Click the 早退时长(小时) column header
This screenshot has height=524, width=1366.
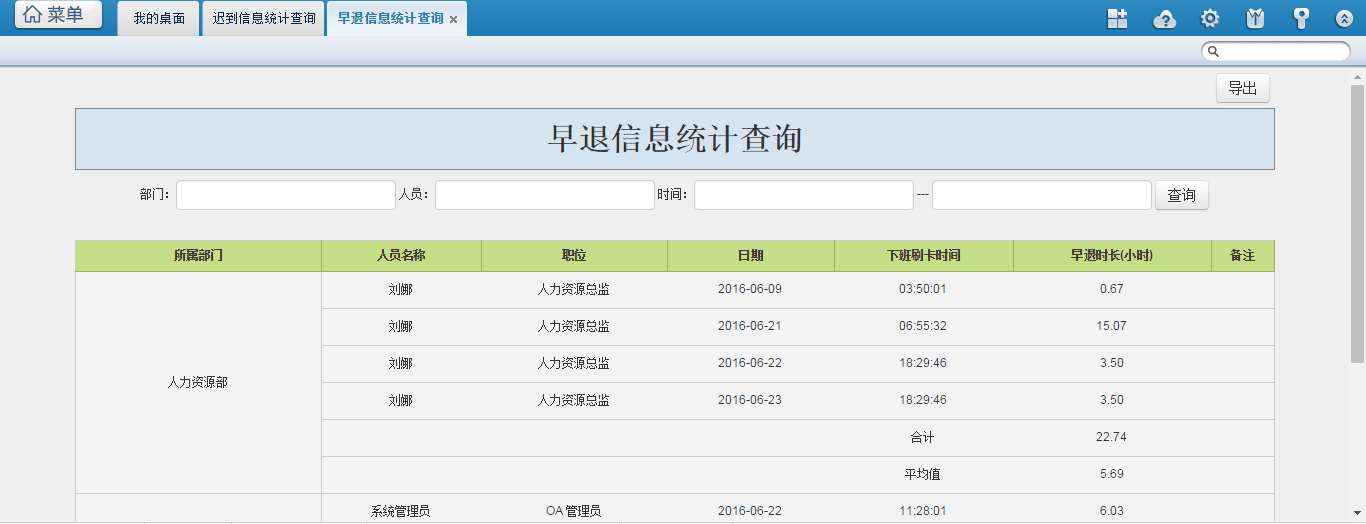[1112, 256]
